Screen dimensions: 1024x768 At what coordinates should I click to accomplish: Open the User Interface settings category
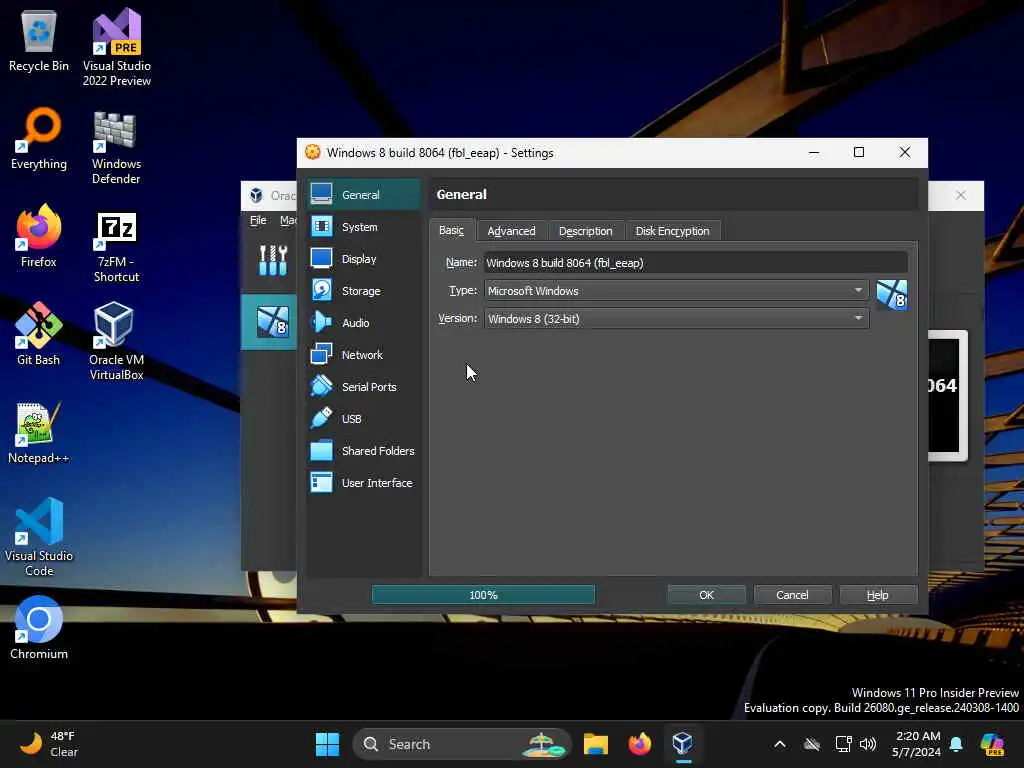point(364,483)
